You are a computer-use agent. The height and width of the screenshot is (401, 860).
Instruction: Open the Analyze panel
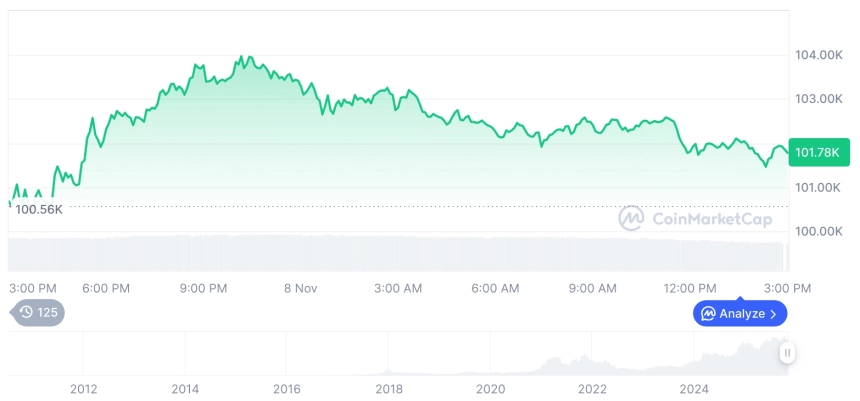[x=740, y=314]
